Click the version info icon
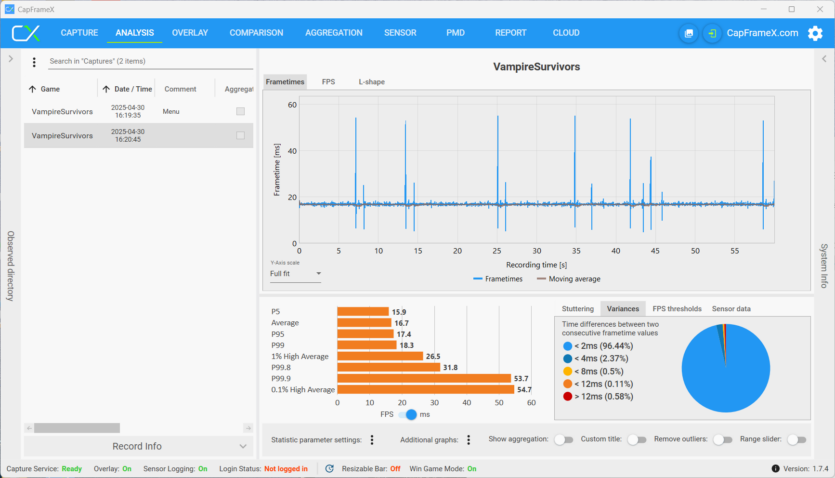 [775, 468]
